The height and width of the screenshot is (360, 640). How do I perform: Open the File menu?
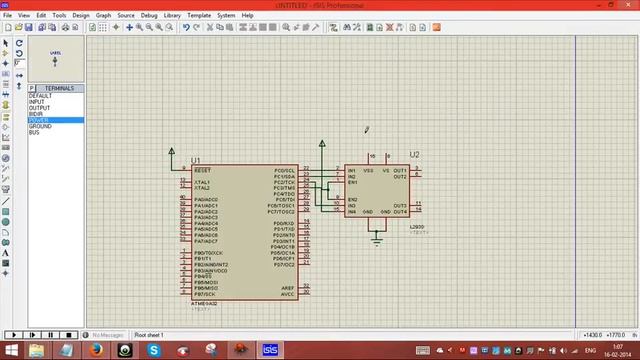pos(7,16)
